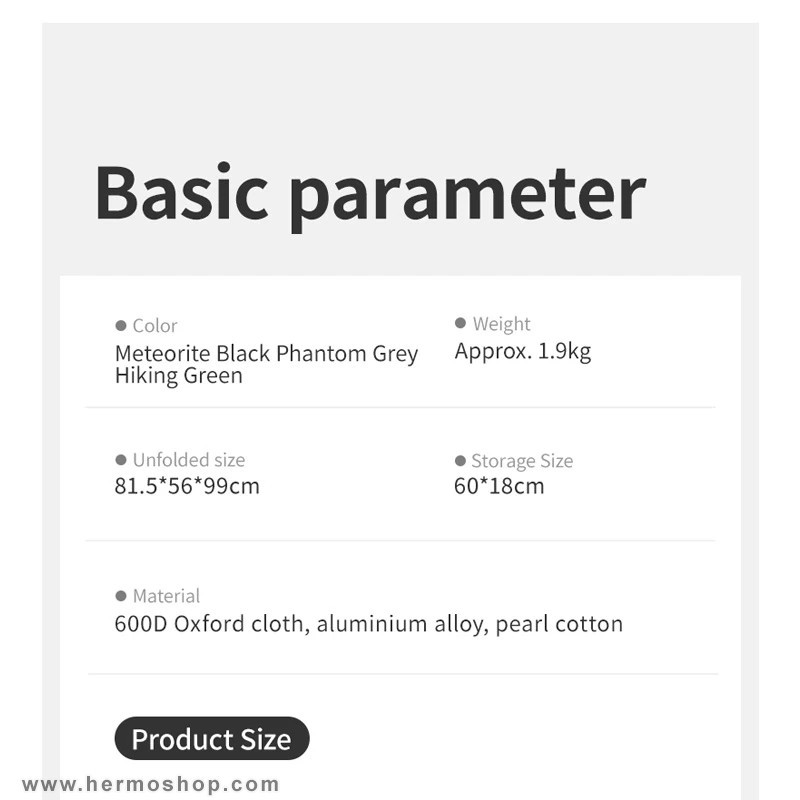Select the 81.5*56*99cm dimension text
The height and width of the screenshot is (800, 800).
[187, 486]
